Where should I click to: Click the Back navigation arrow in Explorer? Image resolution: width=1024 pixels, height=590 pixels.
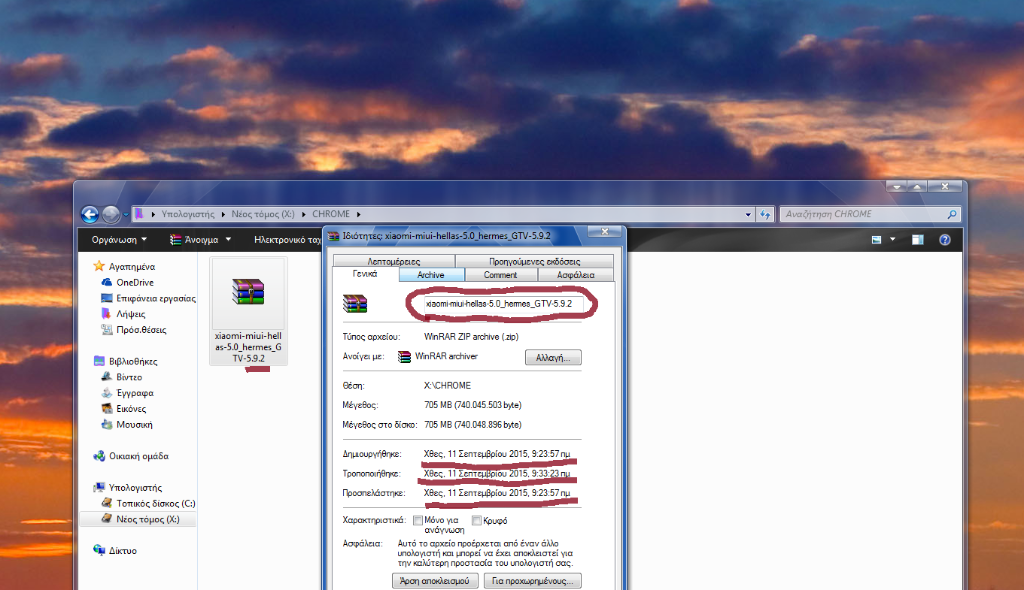pos(89,214)
